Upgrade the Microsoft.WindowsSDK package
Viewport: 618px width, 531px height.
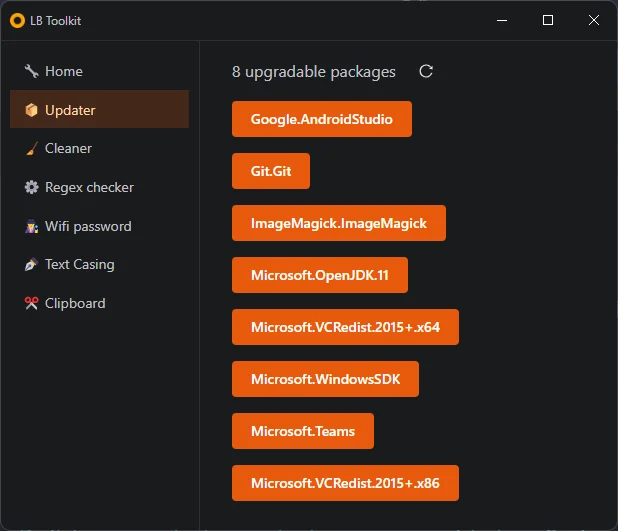point(325,379)
